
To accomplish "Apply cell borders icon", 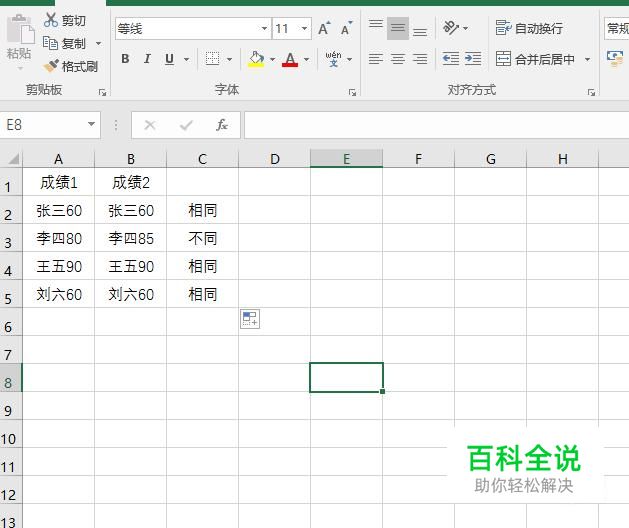I will pyautogui.click(x=212, y=59).
